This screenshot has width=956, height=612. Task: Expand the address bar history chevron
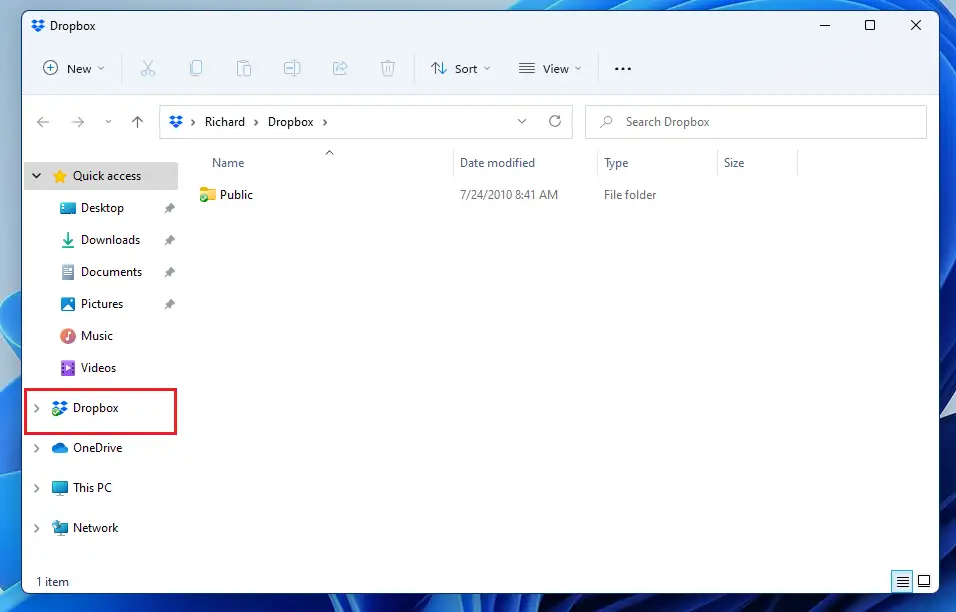522,121
